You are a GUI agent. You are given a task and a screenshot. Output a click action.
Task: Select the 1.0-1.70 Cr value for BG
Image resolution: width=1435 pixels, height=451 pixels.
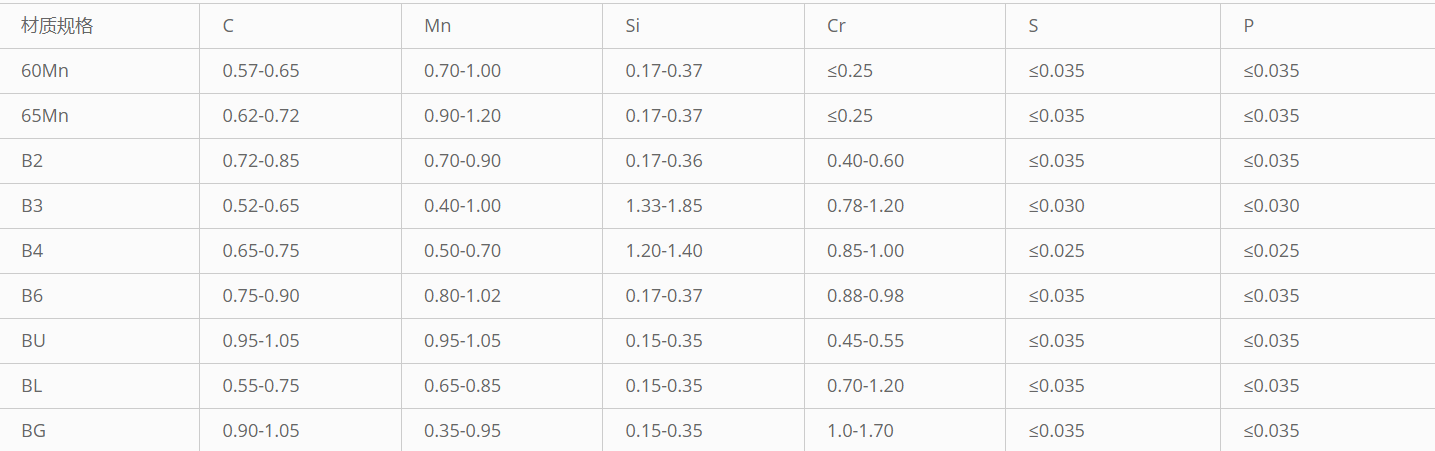860,431
